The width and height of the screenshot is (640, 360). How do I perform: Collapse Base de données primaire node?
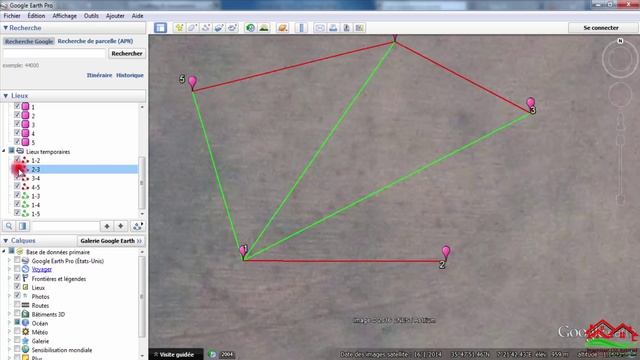point(4,251)
